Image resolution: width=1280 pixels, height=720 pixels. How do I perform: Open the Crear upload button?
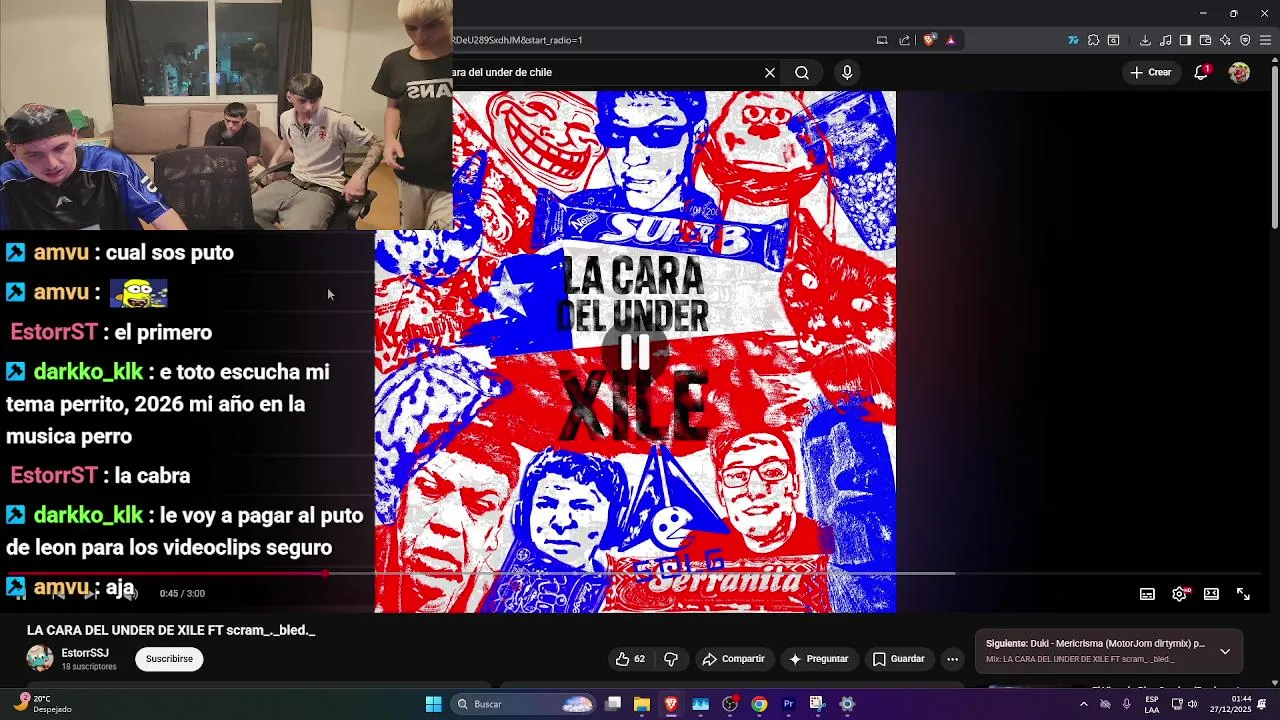[1150, 72]
